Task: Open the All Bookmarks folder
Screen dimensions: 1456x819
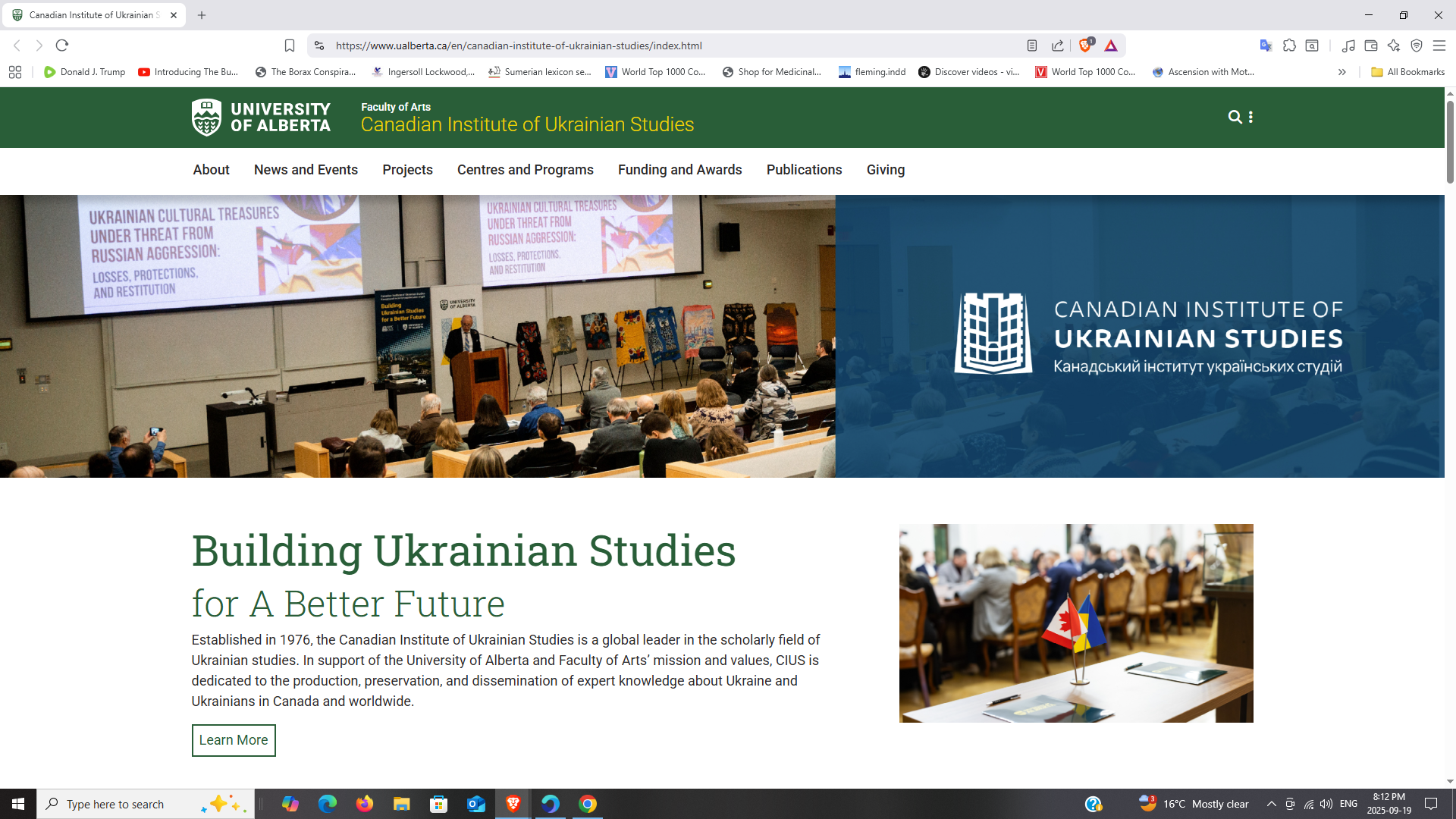Action: [1408, 72]
